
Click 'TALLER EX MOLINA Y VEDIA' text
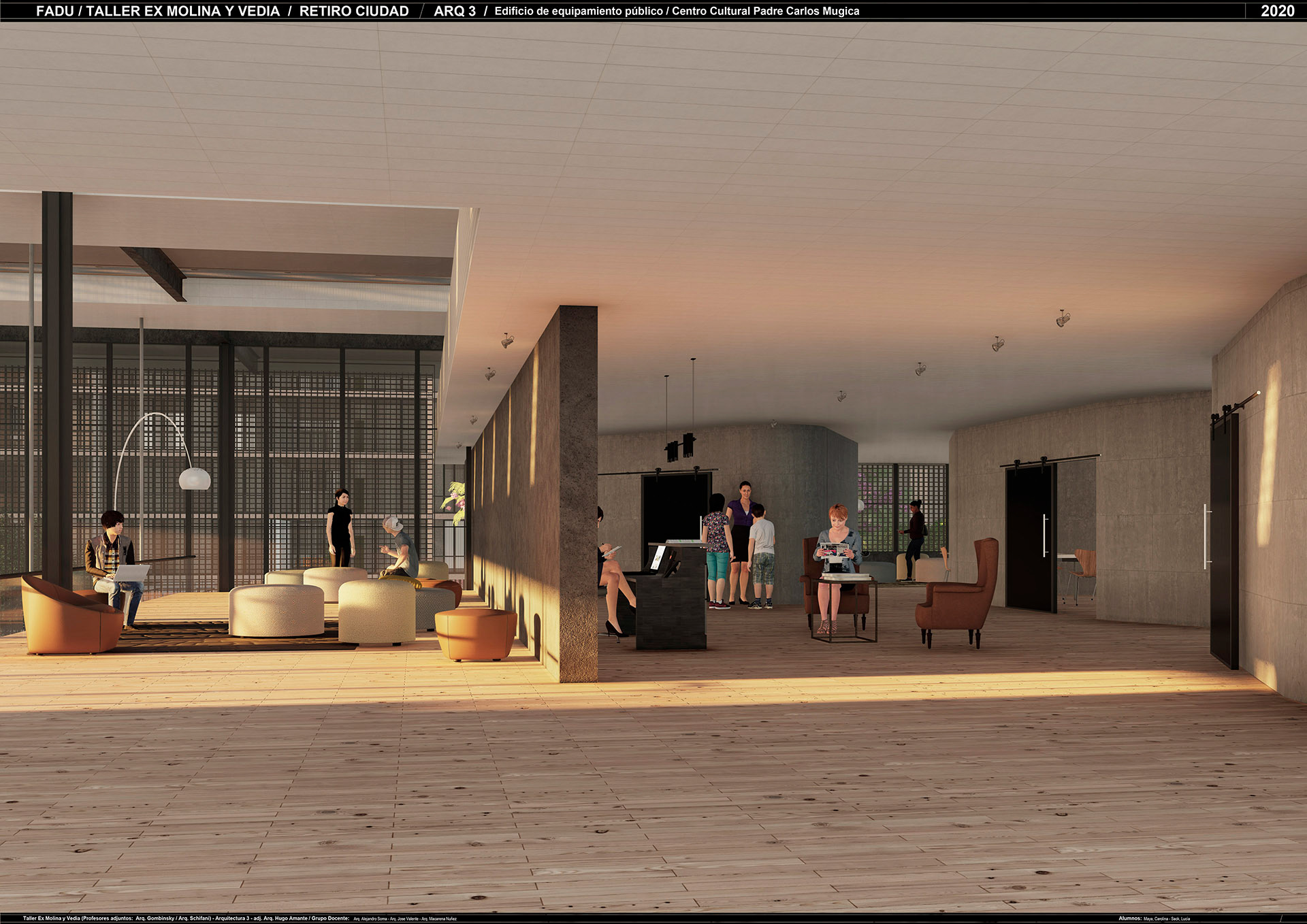[x=182, y=11]
